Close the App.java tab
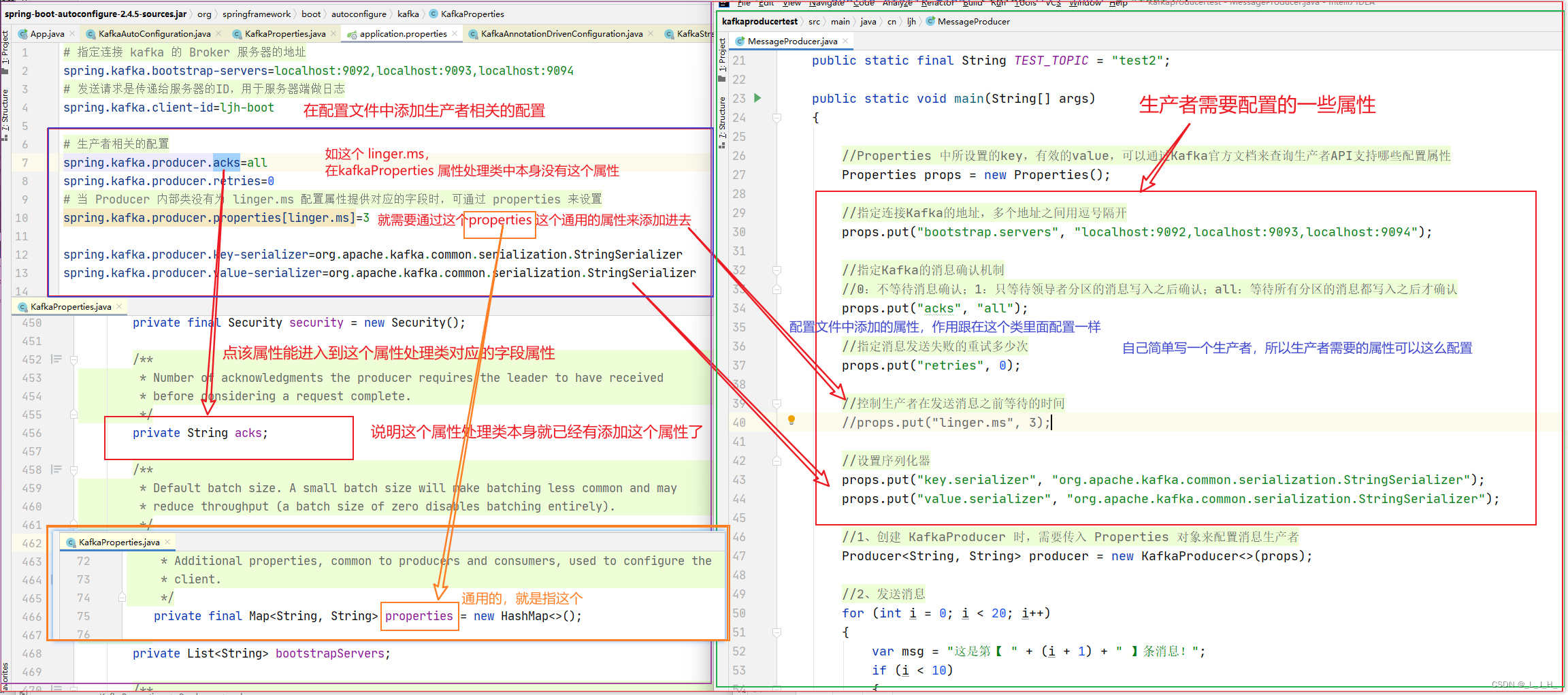The height and width of the screenshot is (695, 1568). [x=72, y=33]
